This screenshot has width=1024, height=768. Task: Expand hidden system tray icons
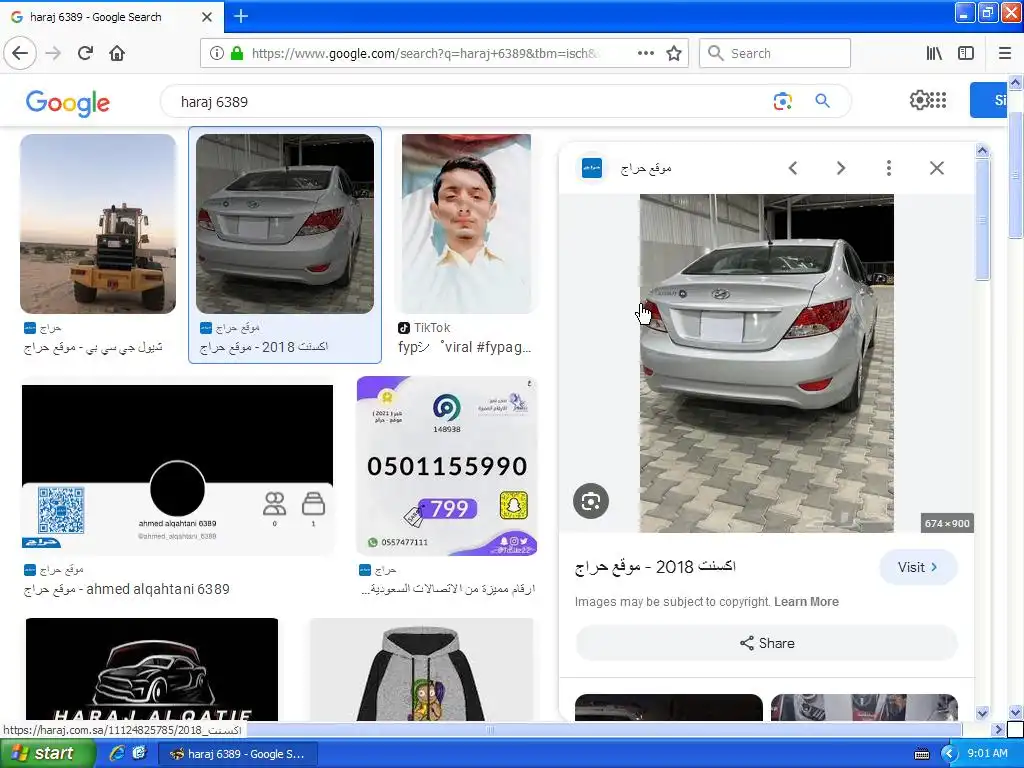pyautogui.click(x=949, y=754)
